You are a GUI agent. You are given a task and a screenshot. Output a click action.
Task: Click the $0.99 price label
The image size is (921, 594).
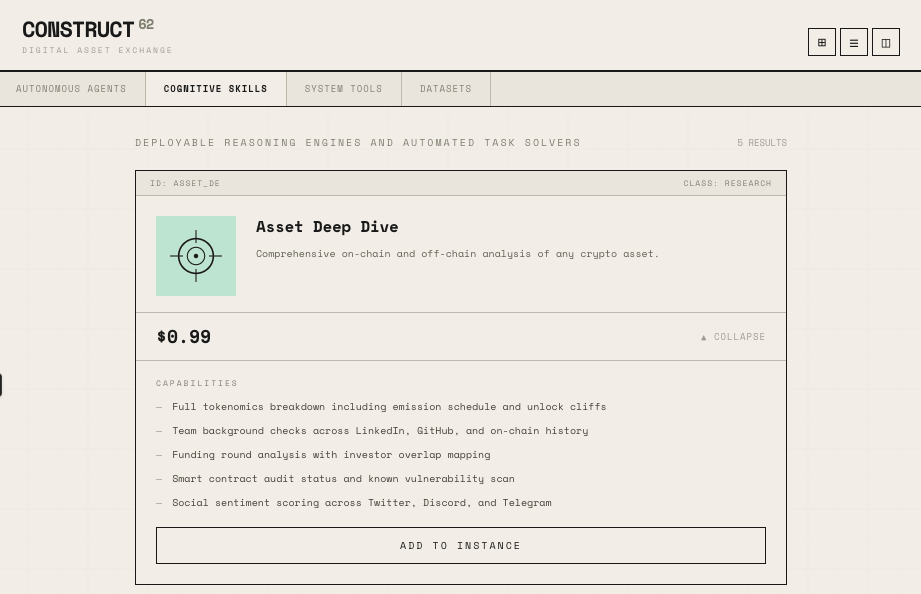pyautogui.click(x=183, y=336)
